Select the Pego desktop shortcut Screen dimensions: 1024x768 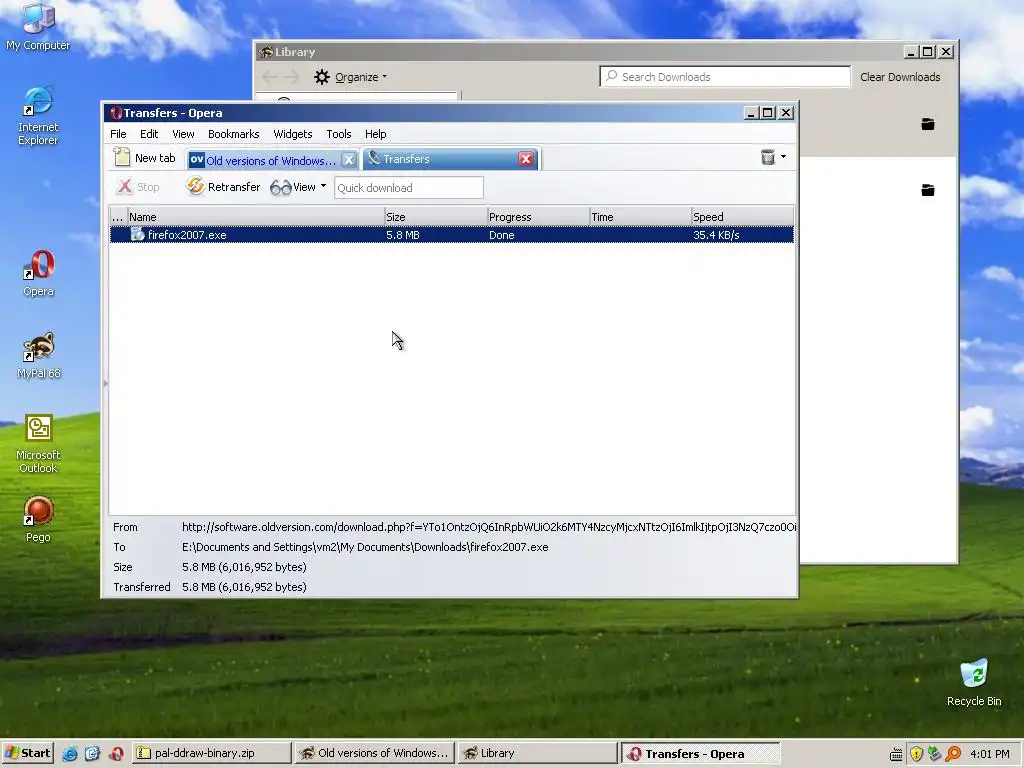pyautogui.click(x=38, y=519)
